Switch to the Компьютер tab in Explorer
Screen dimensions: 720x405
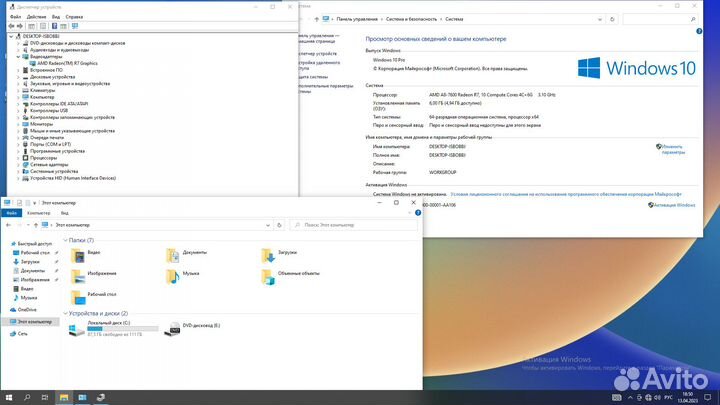click(39, 213)
